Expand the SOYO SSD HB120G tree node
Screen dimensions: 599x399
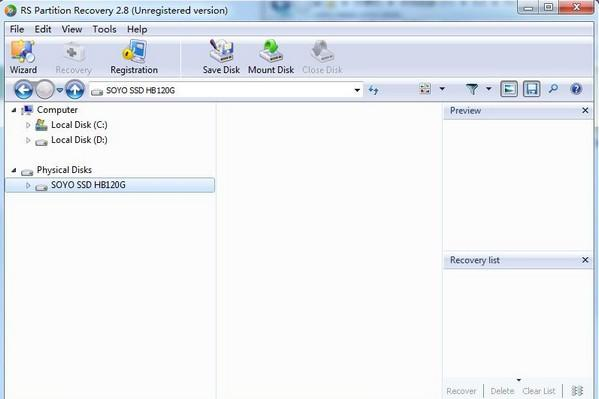tap(28, 185)
